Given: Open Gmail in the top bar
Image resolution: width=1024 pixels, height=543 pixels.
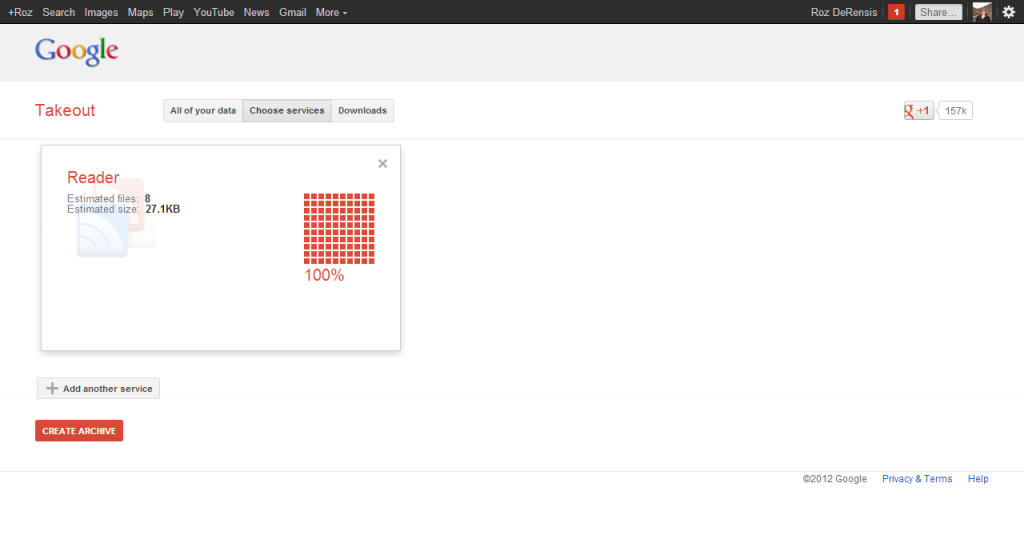Looking at the screenshot, I should coord(293,12).
